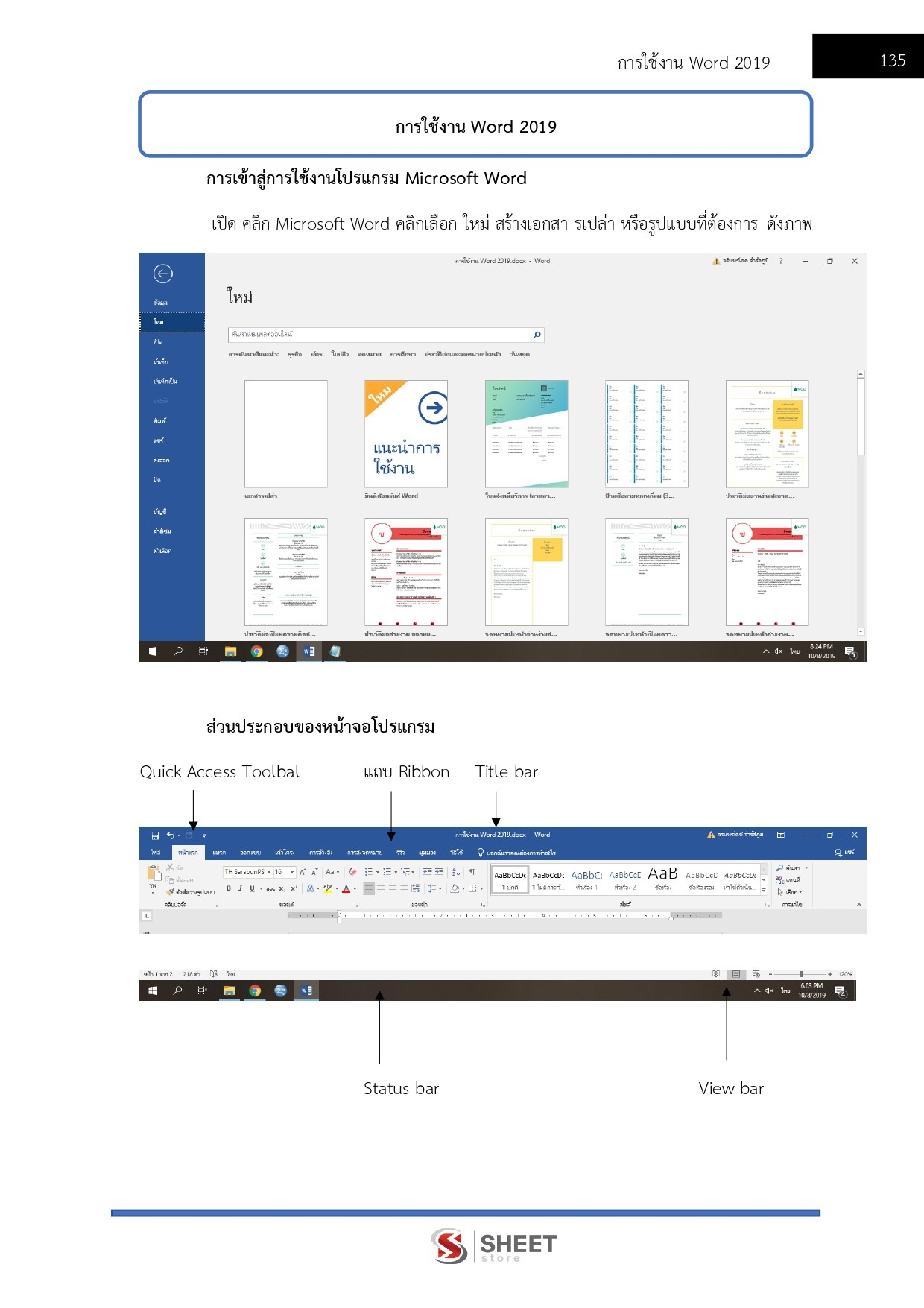Click the Multilevel List icon
This screenshot has width=924, height=1308.
(405, 871)
